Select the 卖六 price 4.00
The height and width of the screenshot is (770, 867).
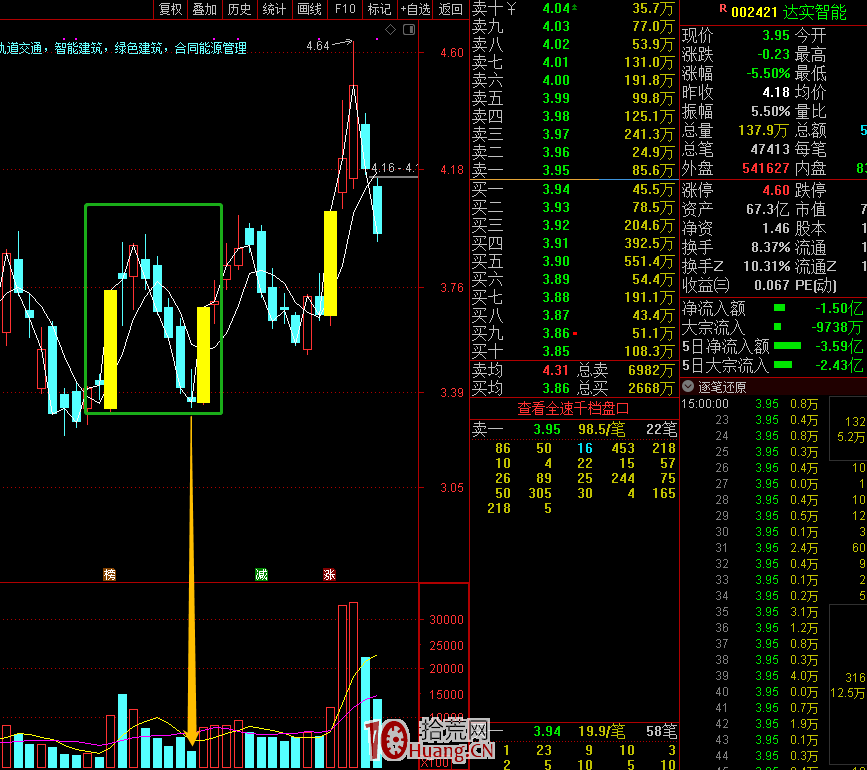pyautogui.click(x=556, y=80)
